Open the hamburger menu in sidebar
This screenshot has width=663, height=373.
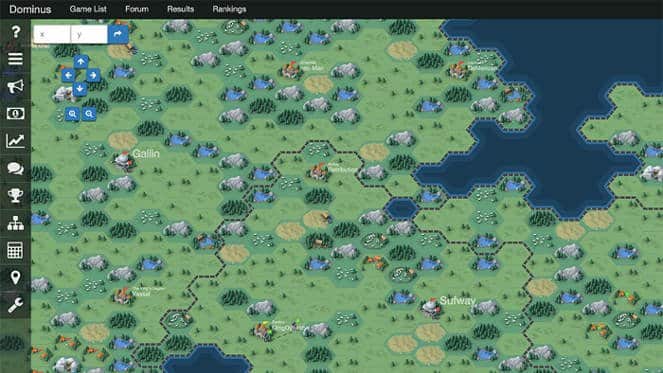15,59
